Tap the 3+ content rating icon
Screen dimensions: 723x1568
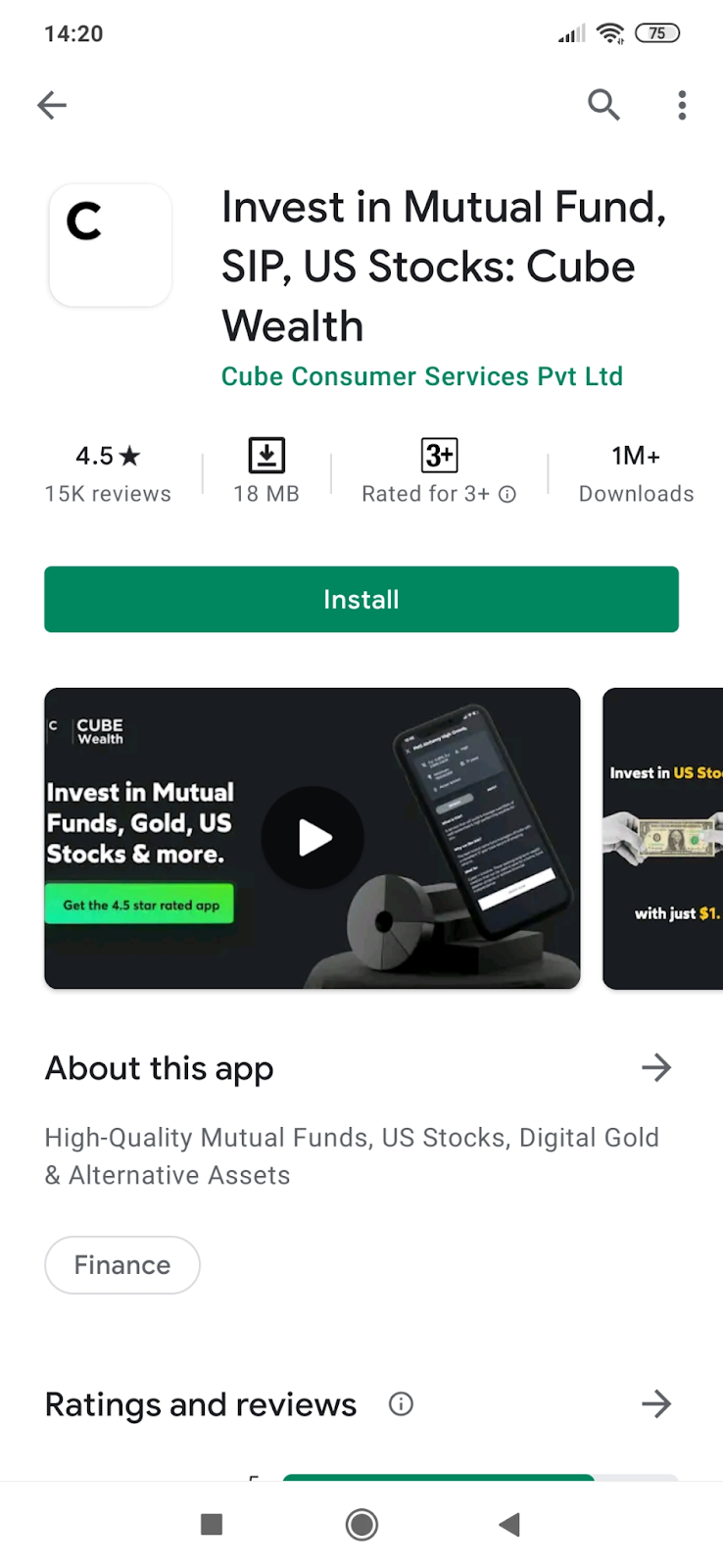439,456
